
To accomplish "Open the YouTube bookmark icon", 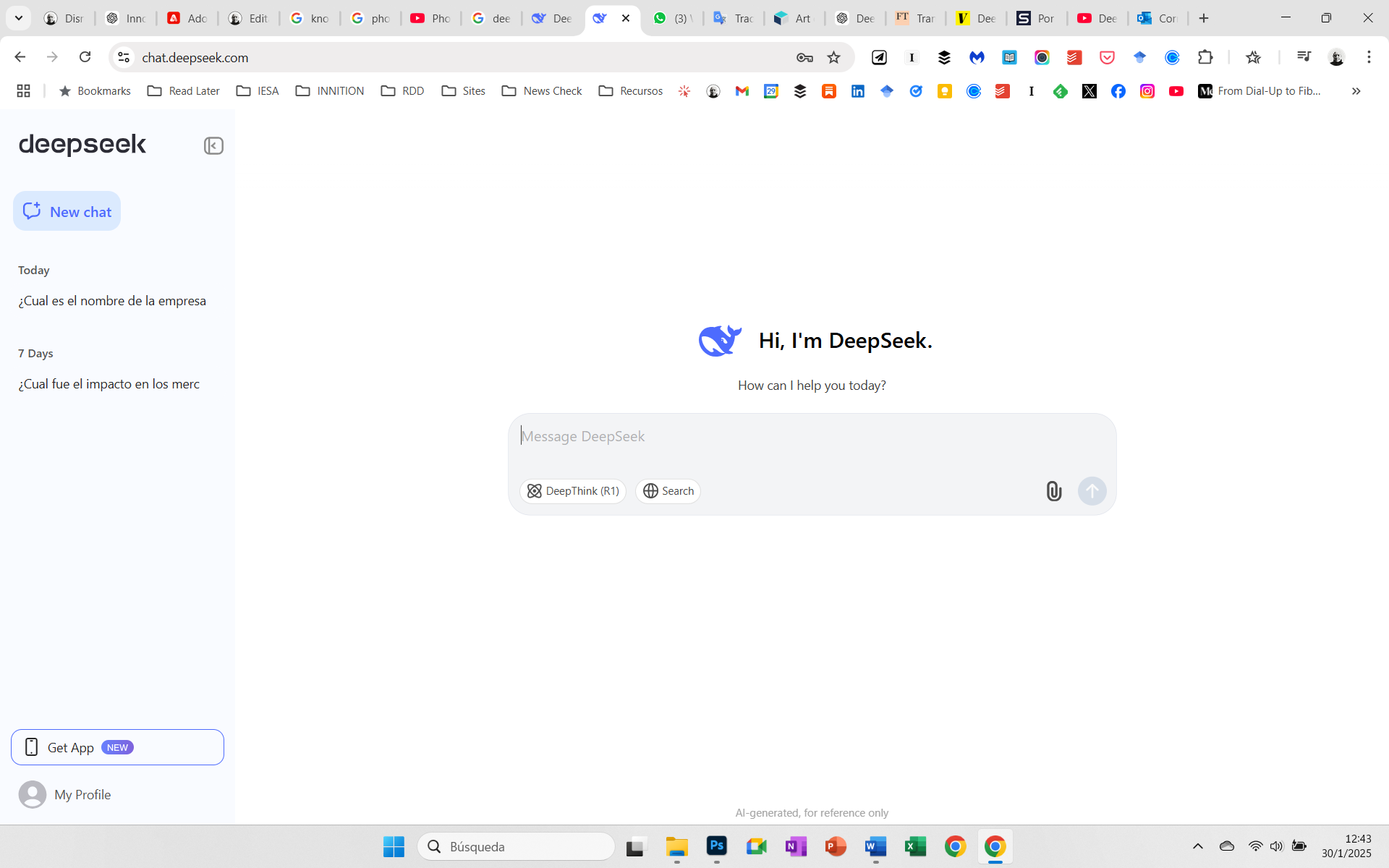I will (1176, 90).
